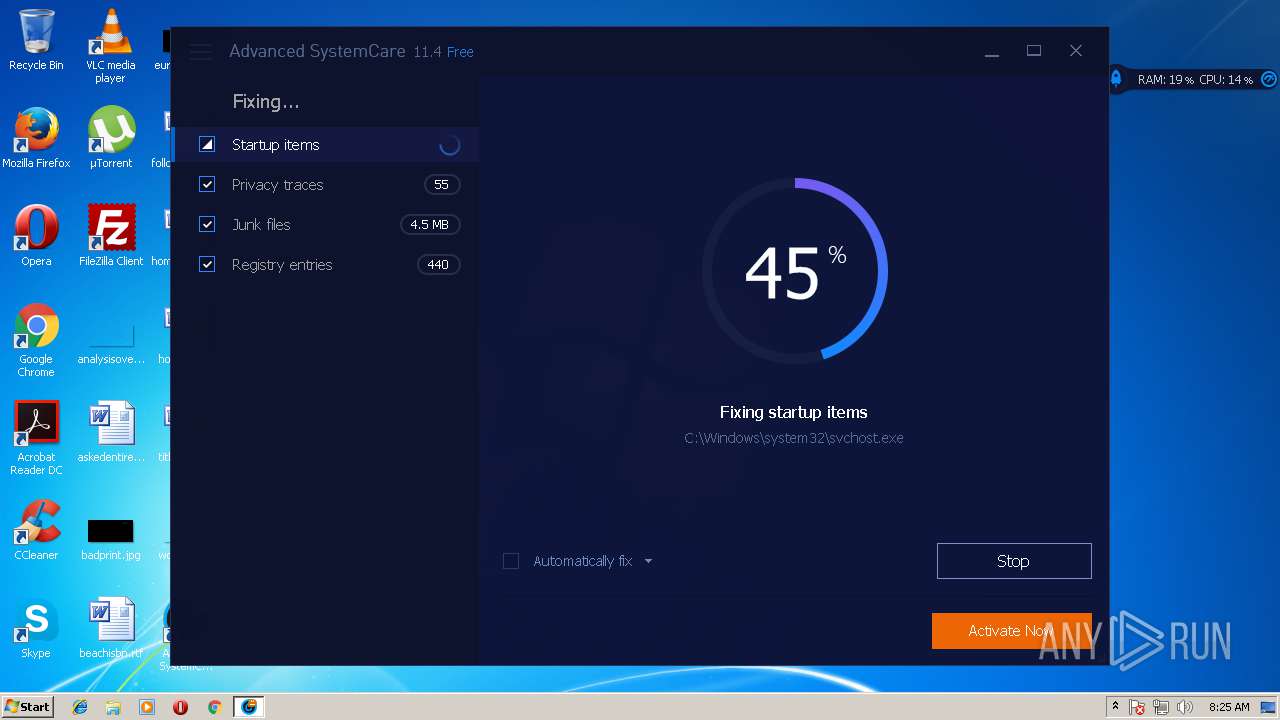1280x720 pixels.
Task: Show hidden system tray icons
Action: point(1115,707)
